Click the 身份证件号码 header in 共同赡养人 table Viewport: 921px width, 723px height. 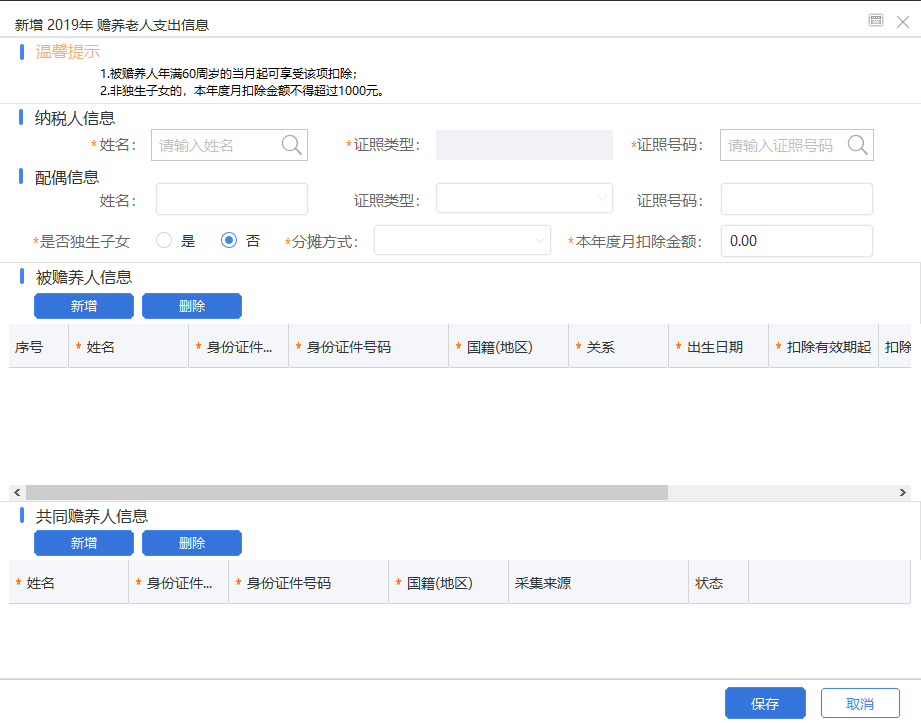click(308, 583)
